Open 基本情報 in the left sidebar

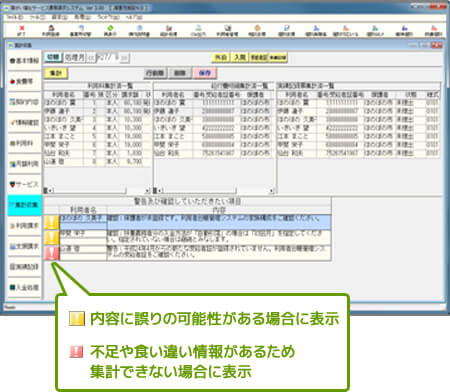[24, 61]
